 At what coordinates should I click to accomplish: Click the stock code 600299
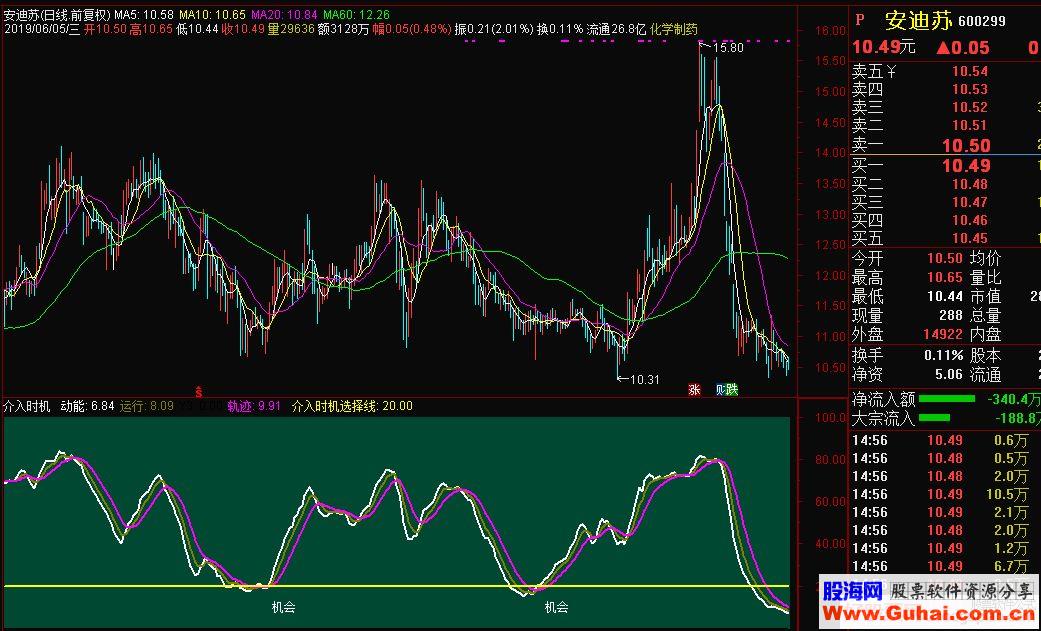(x=982, y=21)
